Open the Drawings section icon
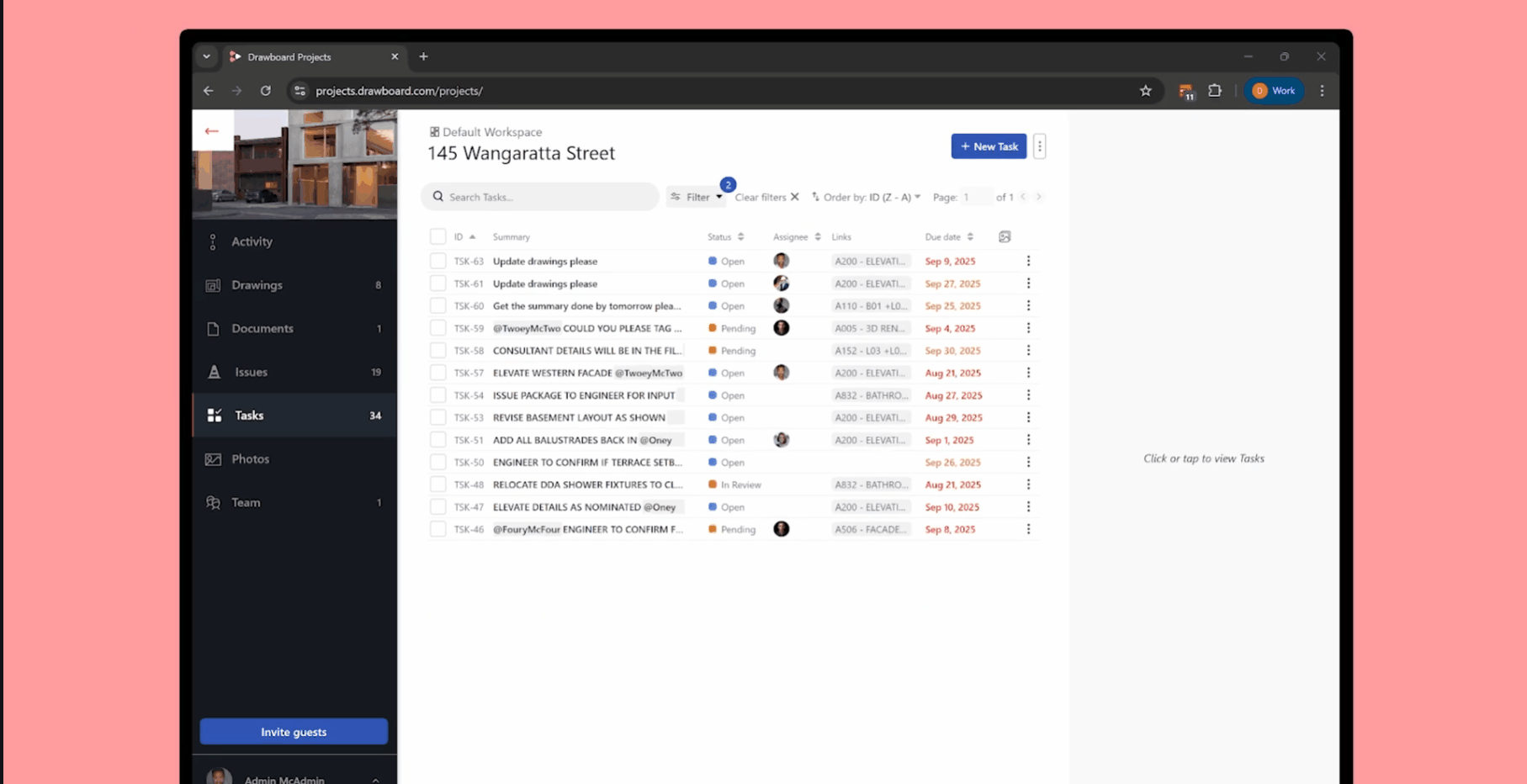 pyautogui.click(x=213, y=285)
